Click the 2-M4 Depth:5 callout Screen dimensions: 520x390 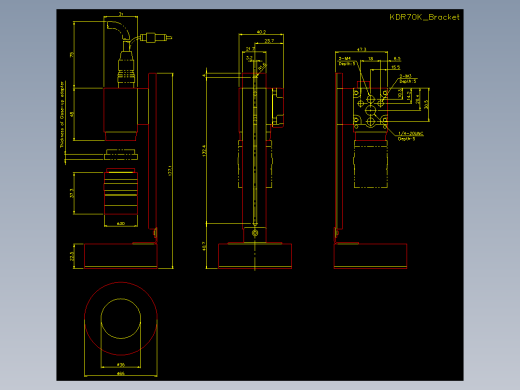coord(346,61)
